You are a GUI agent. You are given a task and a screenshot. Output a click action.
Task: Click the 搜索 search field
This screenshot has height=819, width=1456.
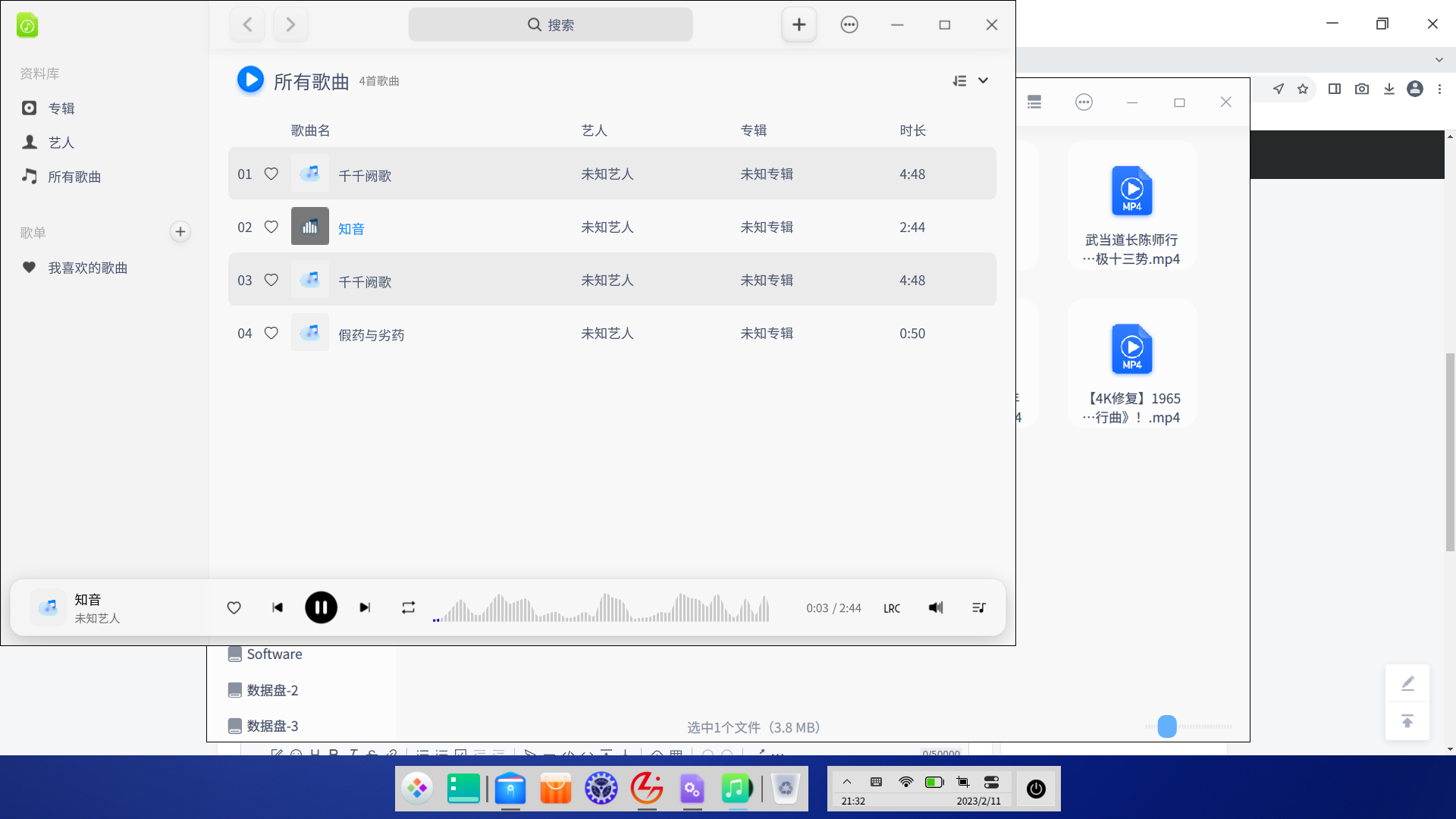pos(551,25)
